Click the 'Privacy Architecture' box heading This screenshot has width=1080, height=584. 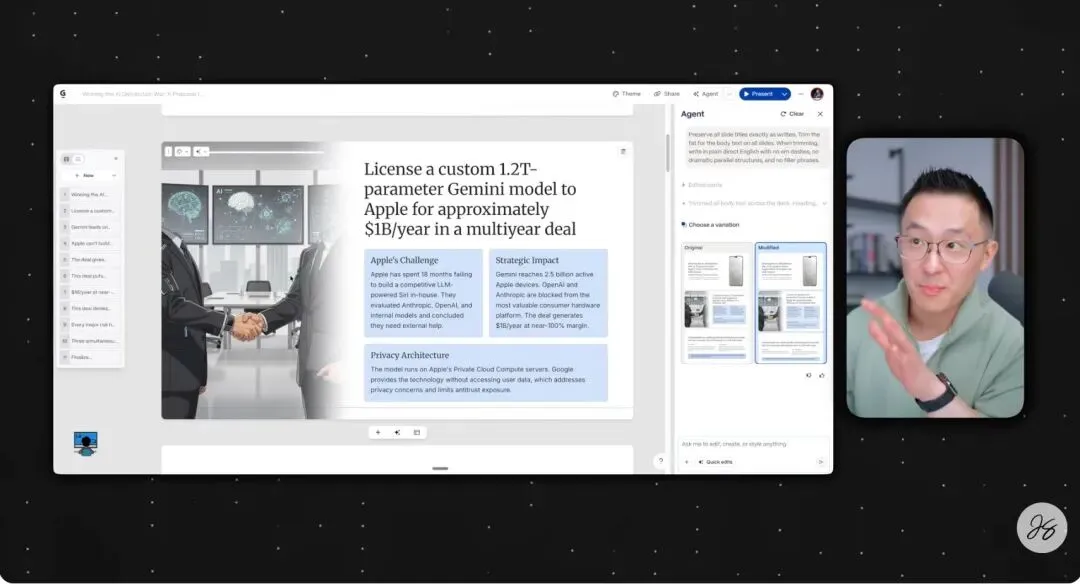click(410, 355)
